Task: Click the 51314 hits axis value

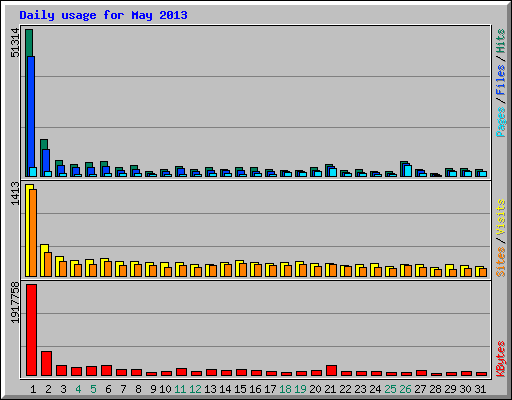Action: tap(15, 43)
